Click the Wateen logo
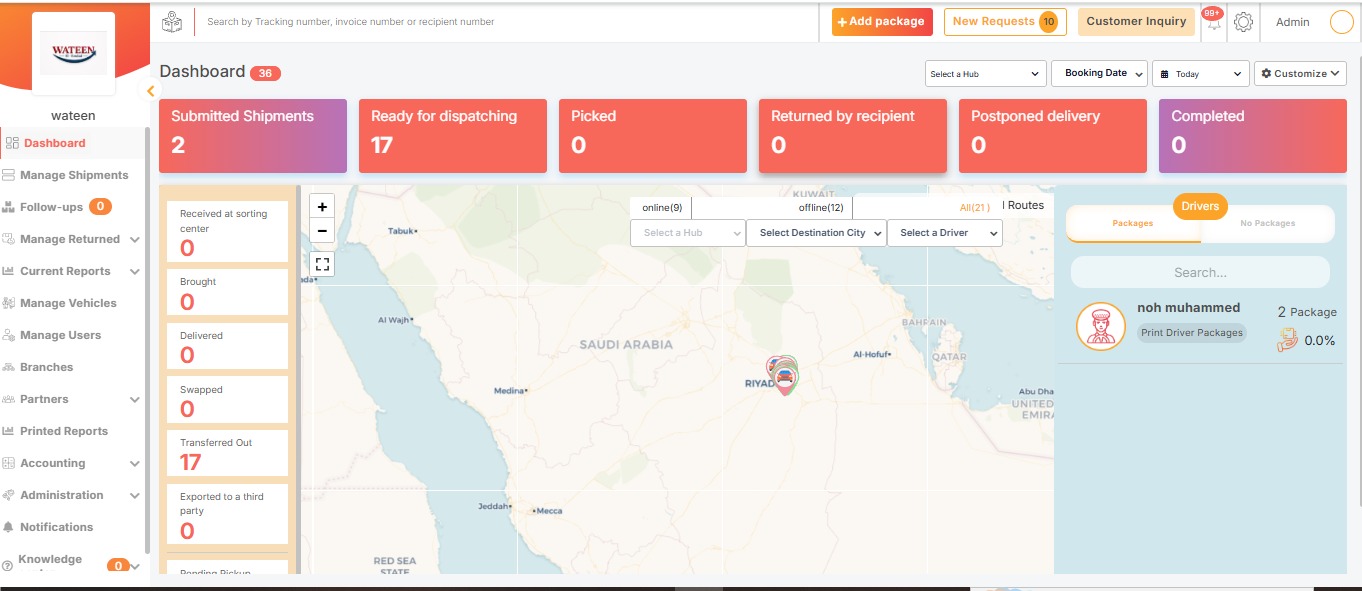 pyautogui.click(x=74, y=52)
